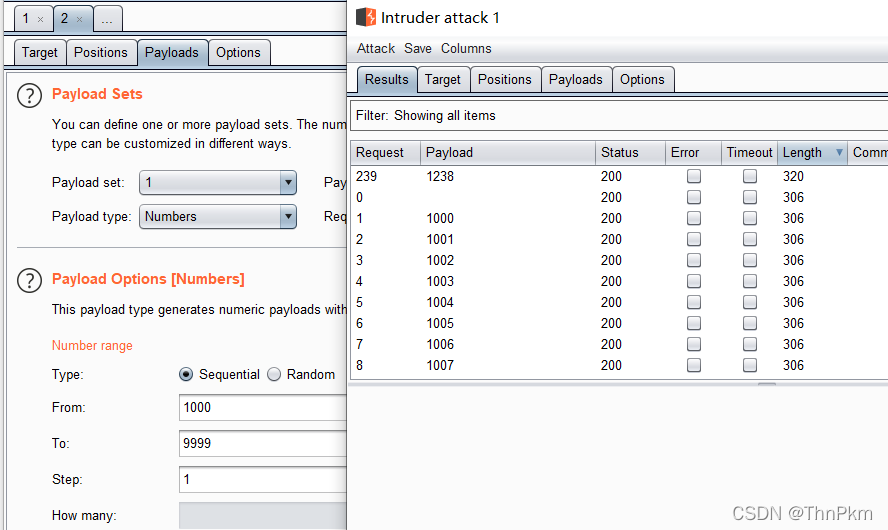Open the Payload type Numbers dropdown
This screenshot has width=888, height=530.
click(x=218, y=216)
